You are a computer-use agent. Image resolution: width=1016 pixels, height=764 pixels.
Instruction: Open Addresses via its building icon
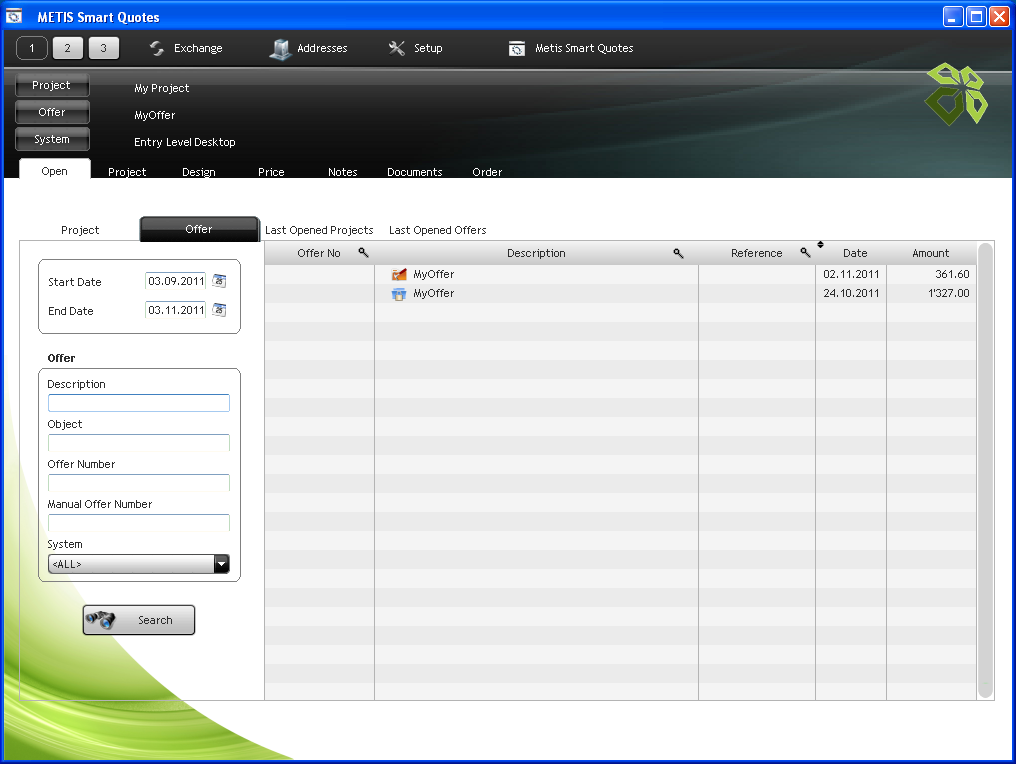280,49
